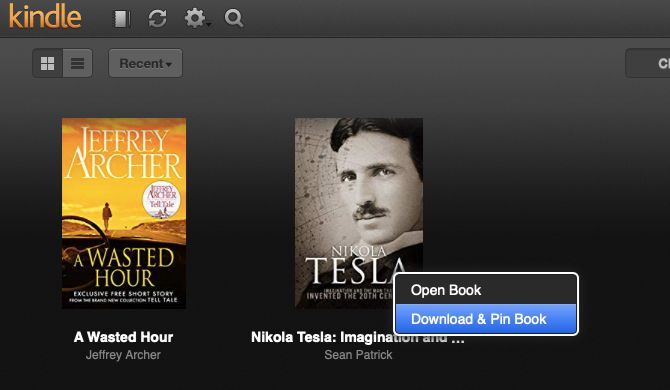Select Nikola Tesla book cover
670x390 pixels.
coord(359,213)
